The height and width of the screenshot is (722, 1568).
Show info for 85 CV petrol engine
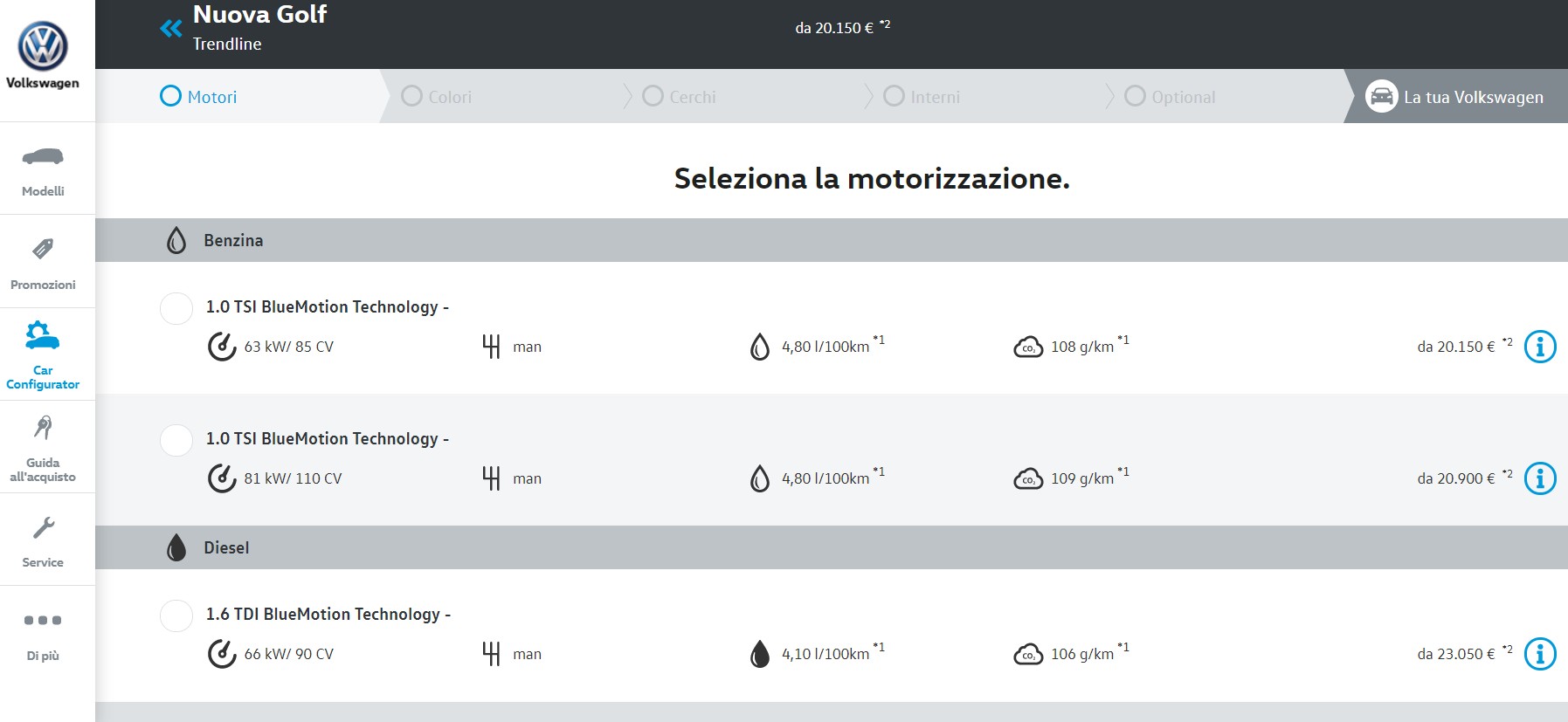[x=1539, y=347]
